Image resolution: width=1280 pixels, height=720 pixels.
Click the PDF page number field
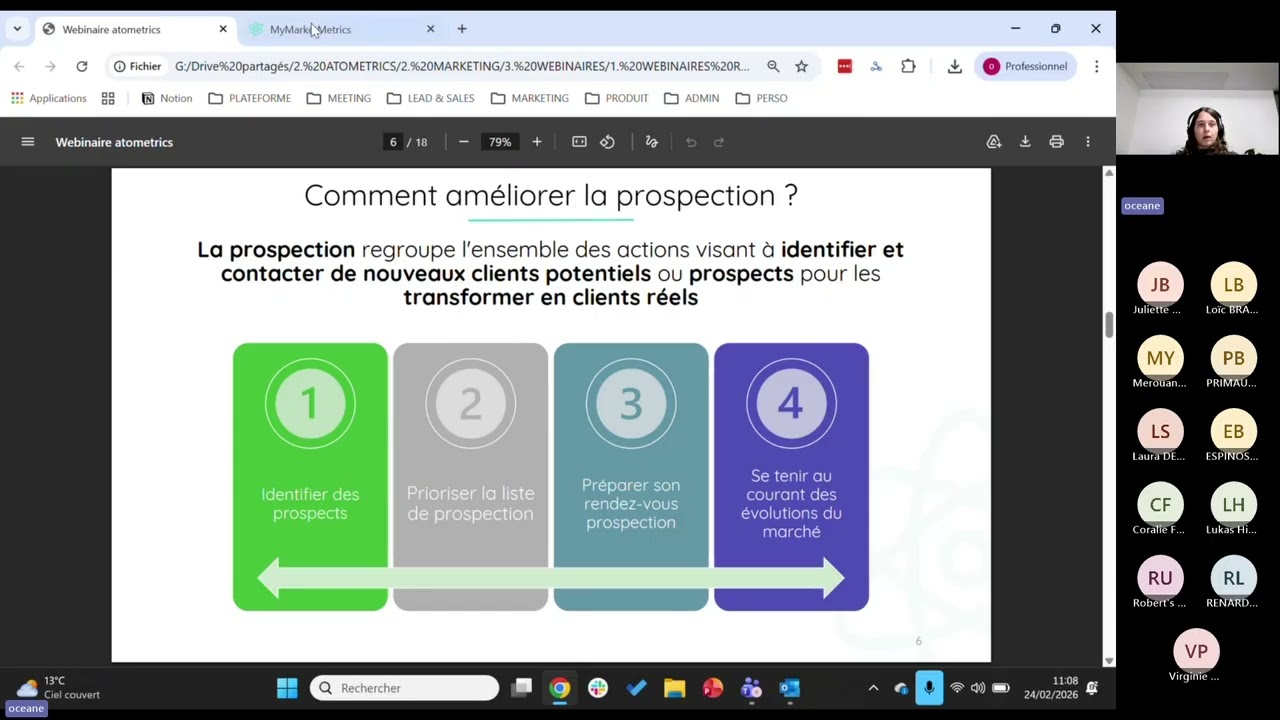pyautogui.click(x=393, y=142)
